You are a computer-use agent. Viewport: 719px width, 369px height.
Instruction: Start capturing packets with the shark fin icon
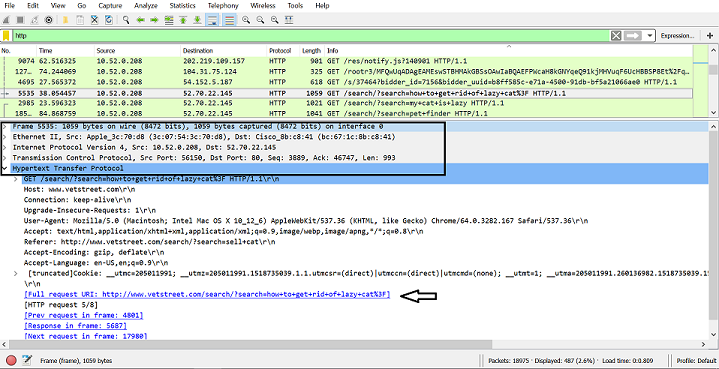click(x=6, y=20)
